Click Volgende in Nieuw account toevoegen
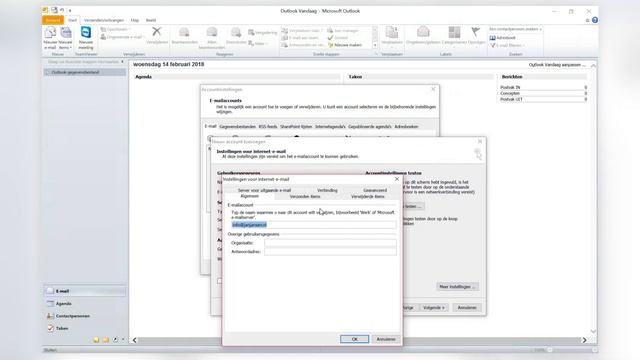The width and height of the screenshot is (640, 360). pyautogui.click(x=434, y=307)
